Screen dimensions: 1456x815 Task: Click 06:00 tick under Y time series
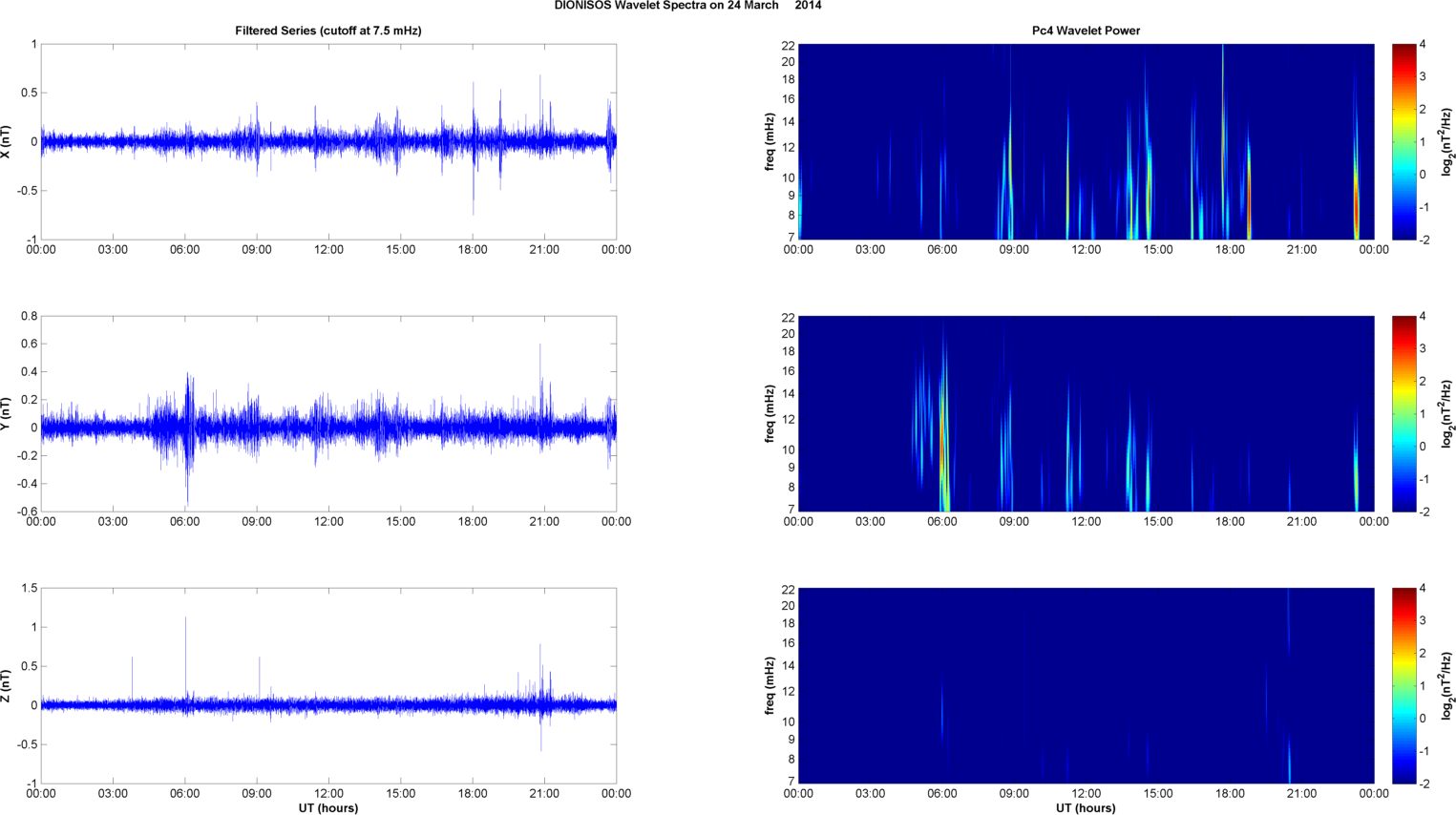click(185, 522)
